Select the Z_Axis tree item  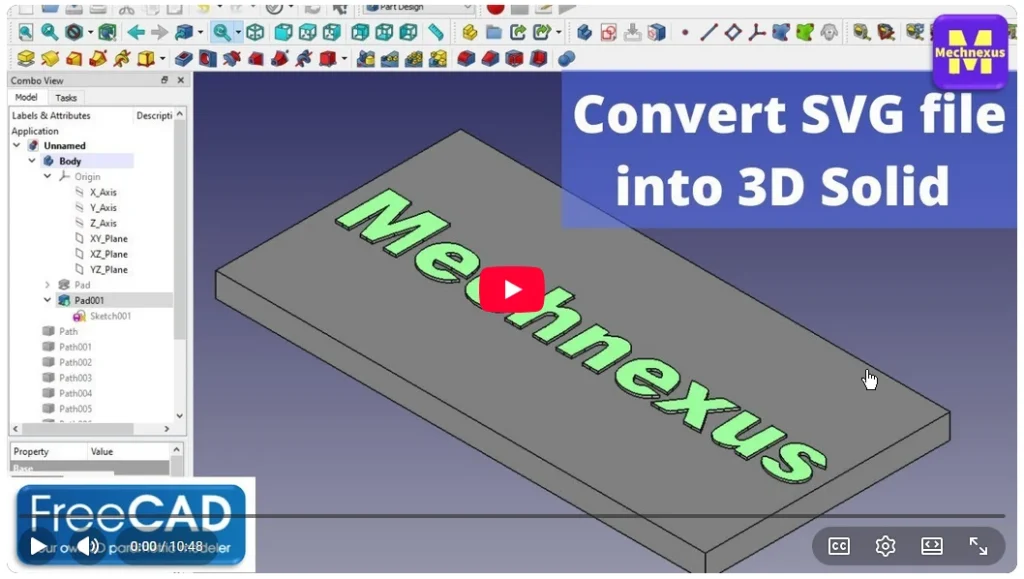(x=103, y=223)
